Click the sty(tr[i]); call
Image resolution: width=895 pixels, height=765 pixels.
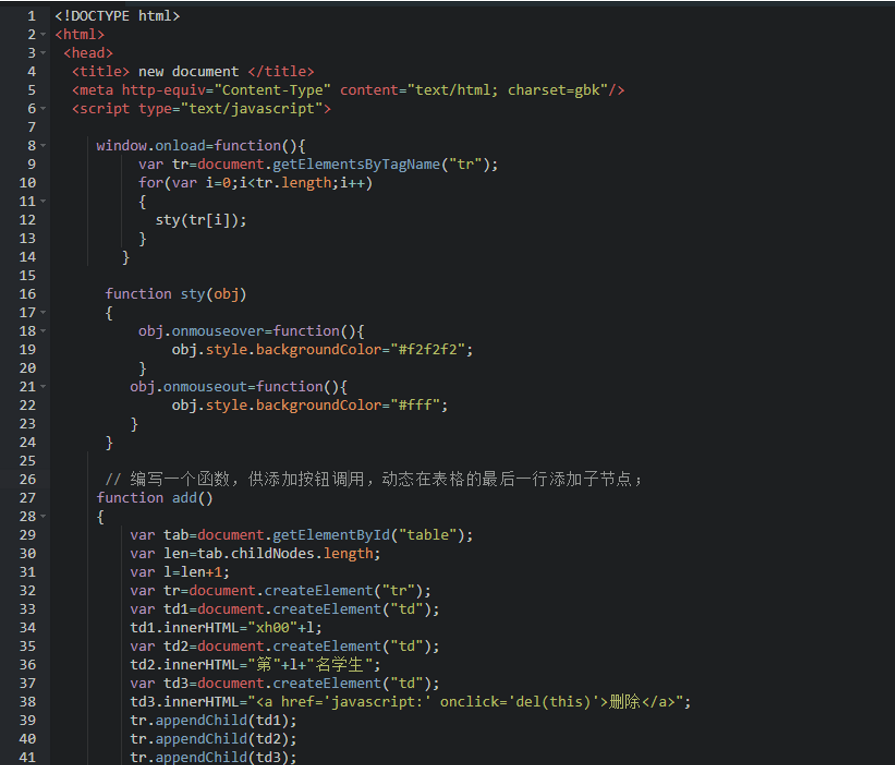201,220
